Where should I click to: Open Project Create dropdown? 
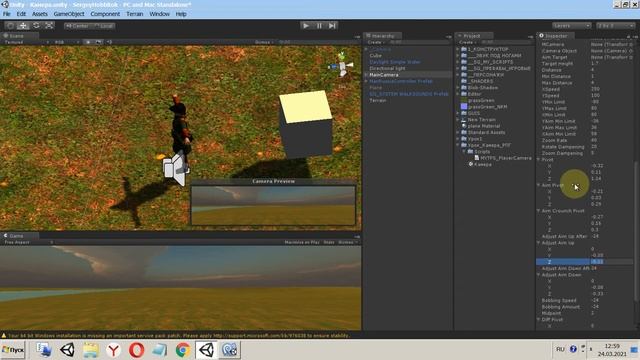click(x=467, y=42)
